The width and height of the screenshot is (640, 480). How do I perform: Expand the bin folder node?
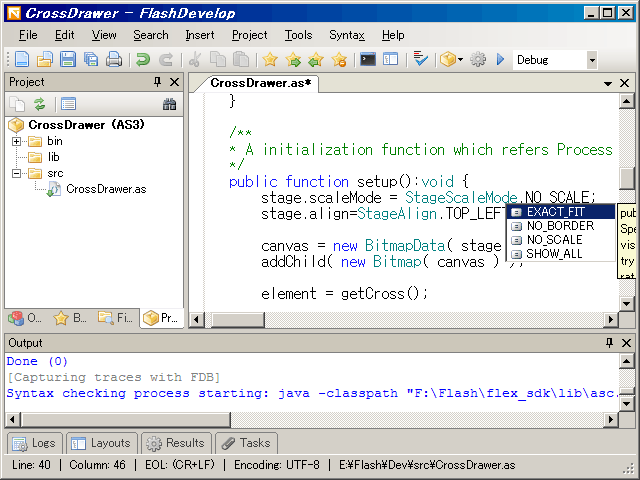point(16,141)
